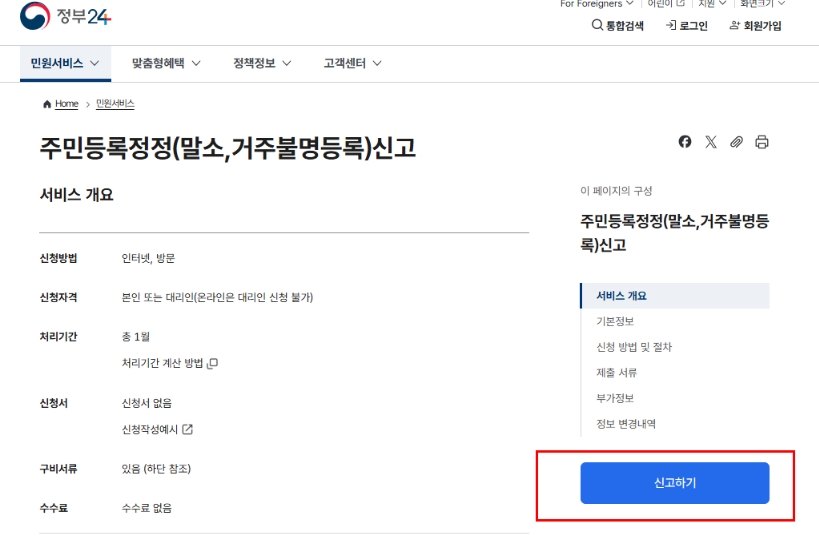Share the page on X
Viewport: 819px width, 557px height.
pos(711,142)
